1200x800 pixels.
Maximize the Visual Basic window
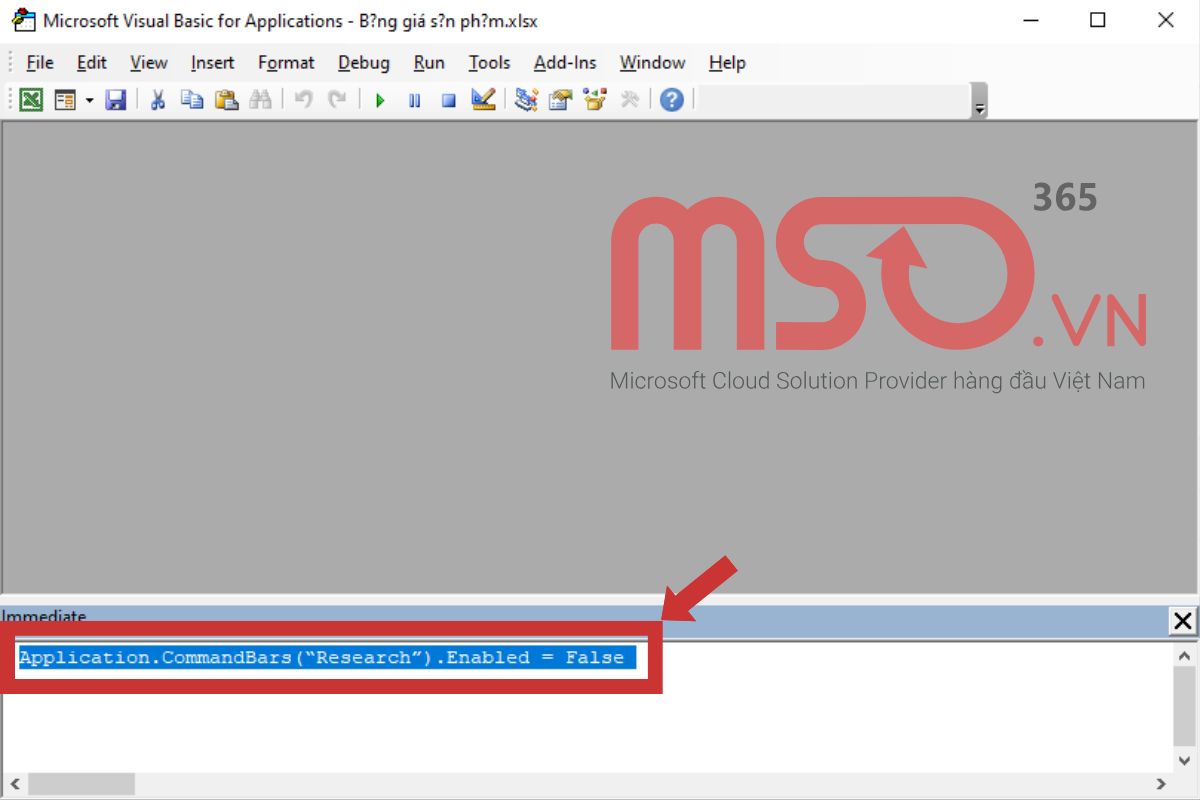click(x=1098, y=20)
